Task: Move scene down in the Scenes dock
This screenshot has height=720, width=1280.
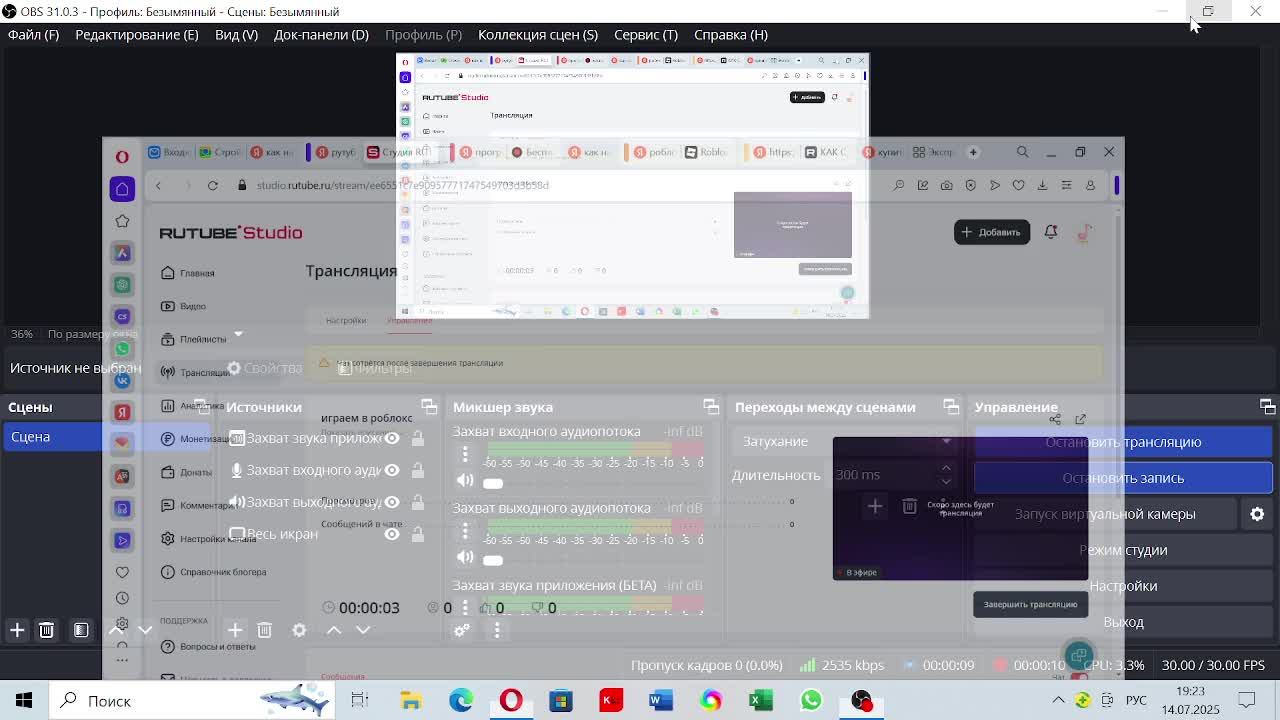Action: coord(145,630)
